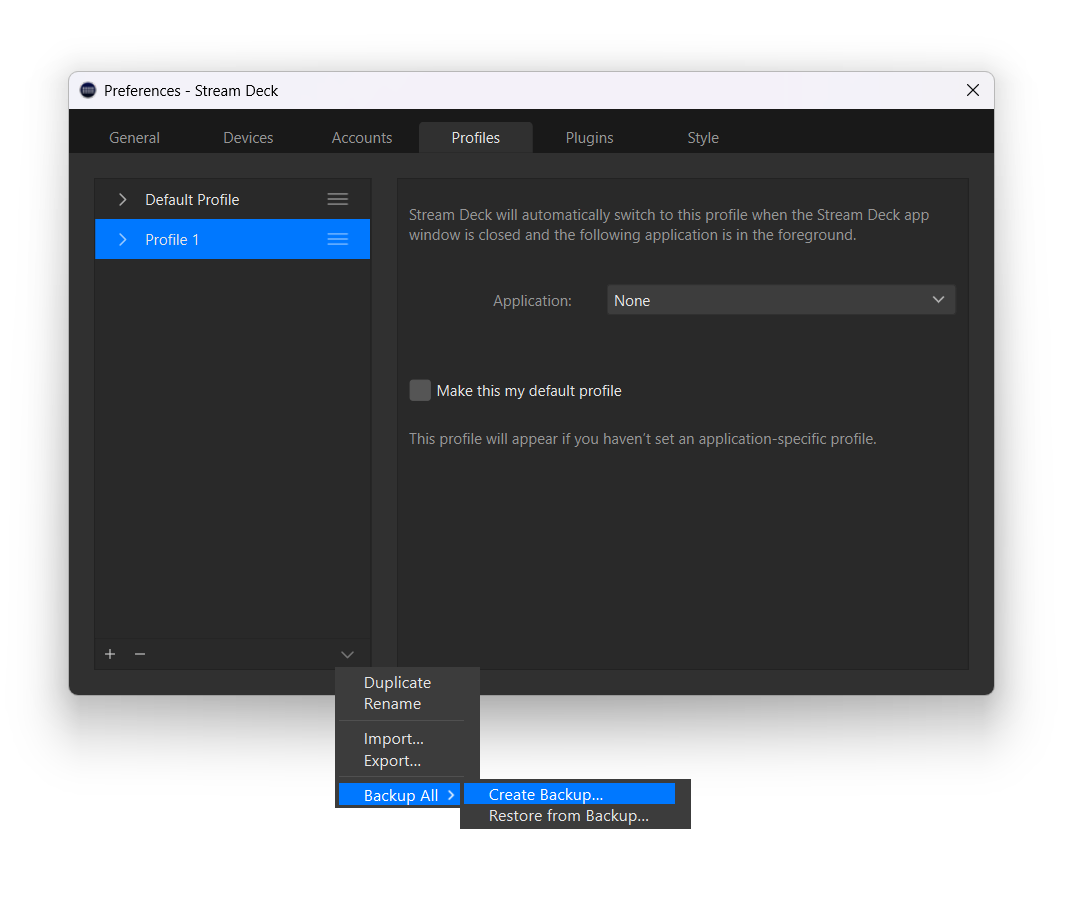Switch to the Devices tab

(x=248, y=137)
